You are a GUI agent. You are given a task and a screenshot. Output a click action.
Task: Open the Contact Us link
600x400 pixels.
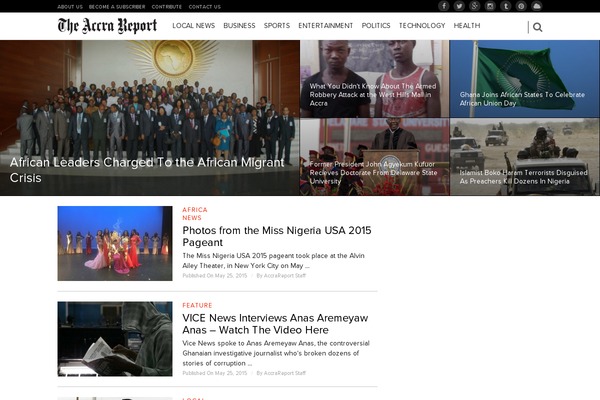205,7
